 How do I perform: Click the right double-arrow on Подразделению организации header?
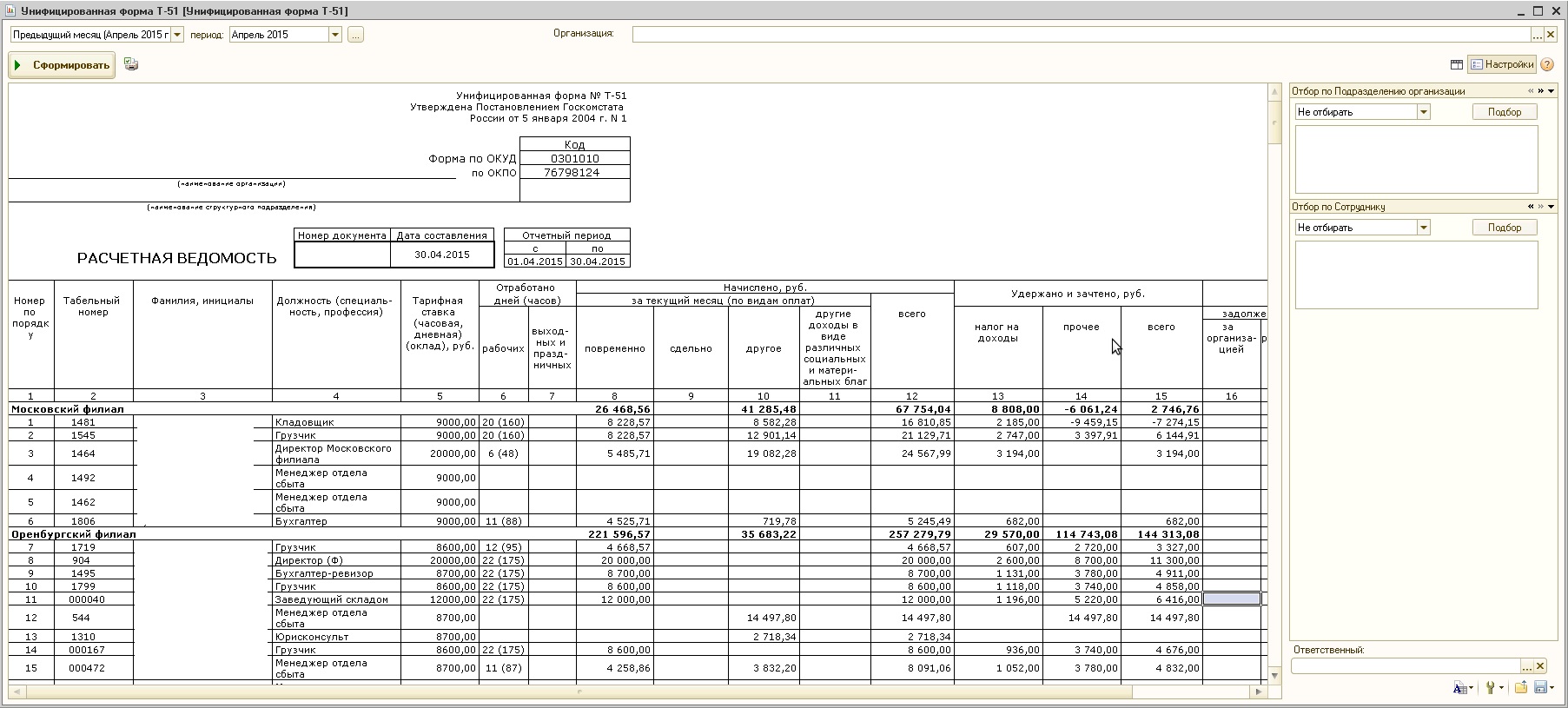(1541, 91)
